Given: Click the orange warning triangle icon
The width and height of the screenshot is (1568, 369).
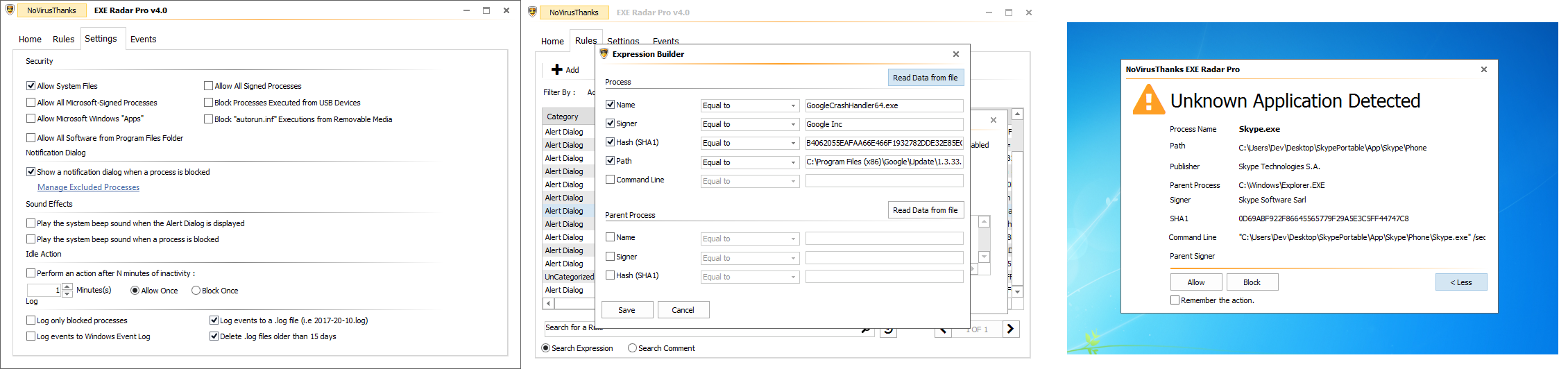Looking at the screenshot, I should 1148,101.
